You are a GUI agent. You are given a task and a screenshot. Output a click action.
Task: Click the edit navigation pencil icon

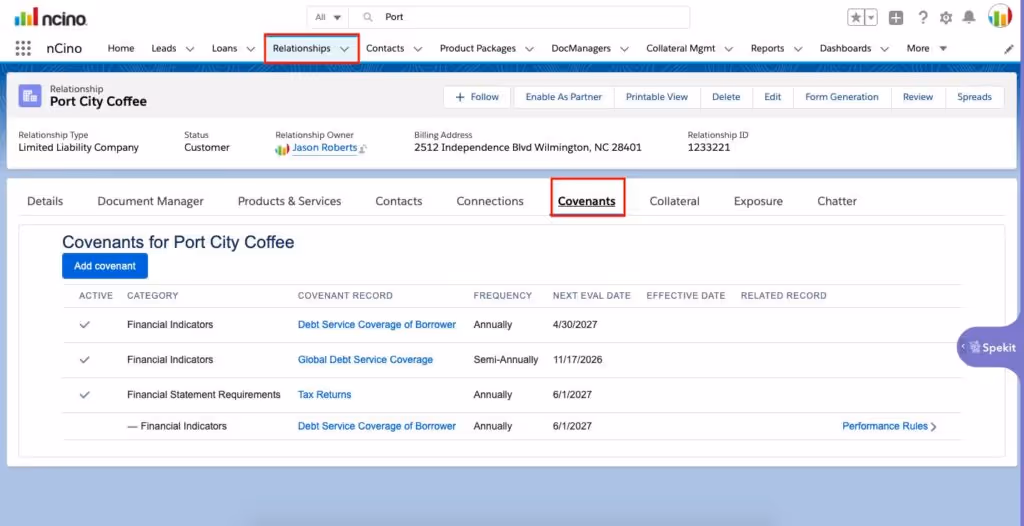tap(1008, 49)
